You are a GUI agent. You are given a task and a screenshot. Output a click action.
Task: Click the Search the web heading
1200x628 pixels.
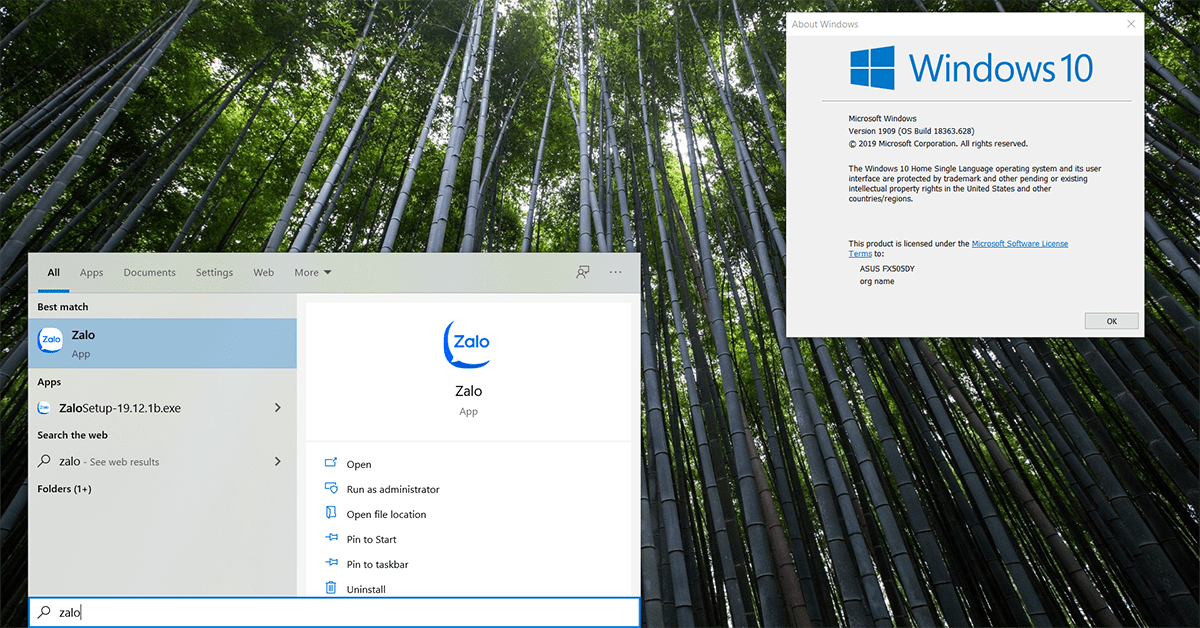click(x=72, y=435)
